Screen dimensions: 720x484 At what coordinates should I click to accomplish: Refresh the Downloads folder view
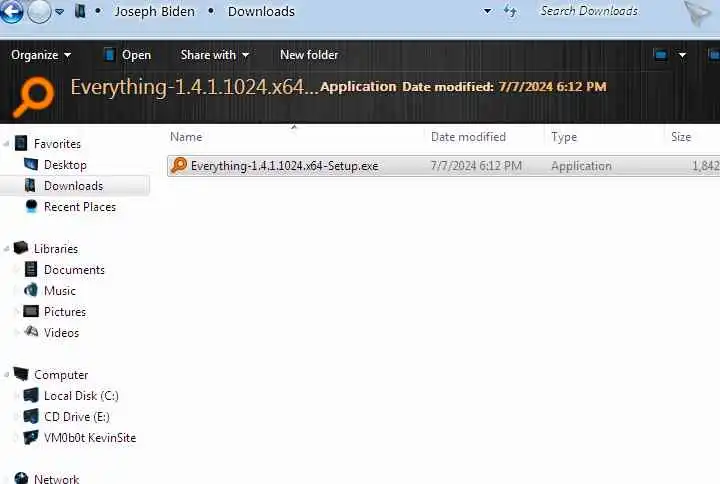coord(510,11)
